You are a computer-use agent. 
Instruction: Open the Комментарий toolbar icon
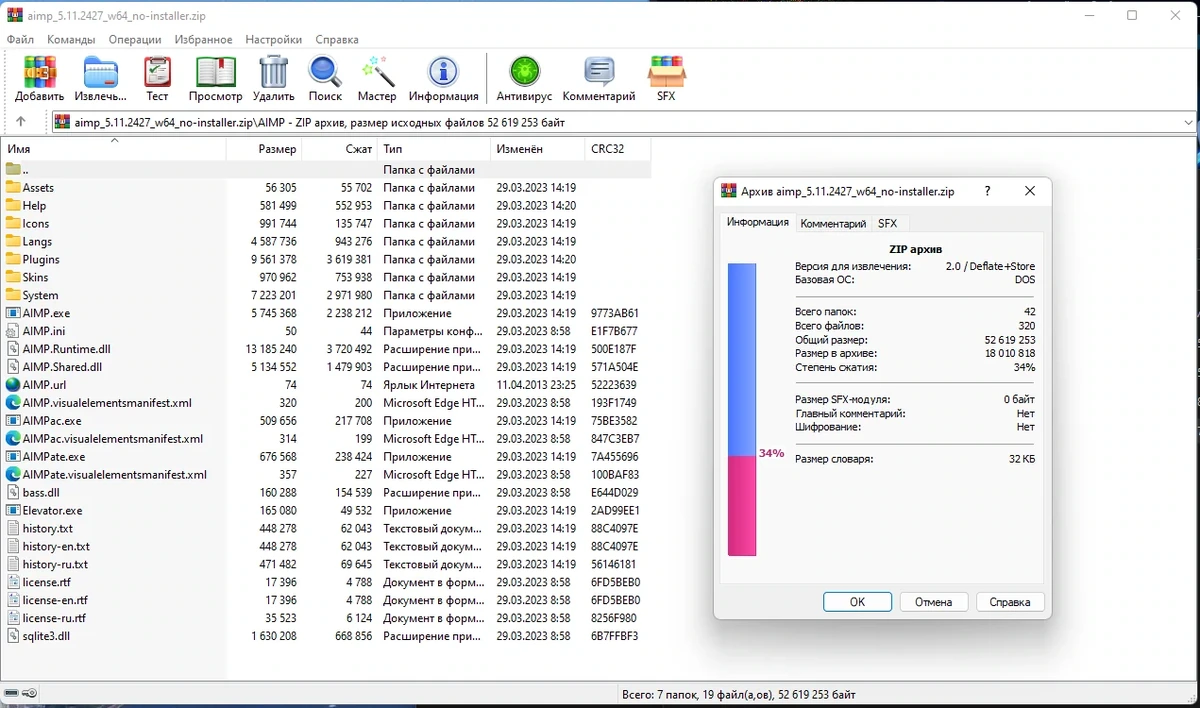coord(599,73)
